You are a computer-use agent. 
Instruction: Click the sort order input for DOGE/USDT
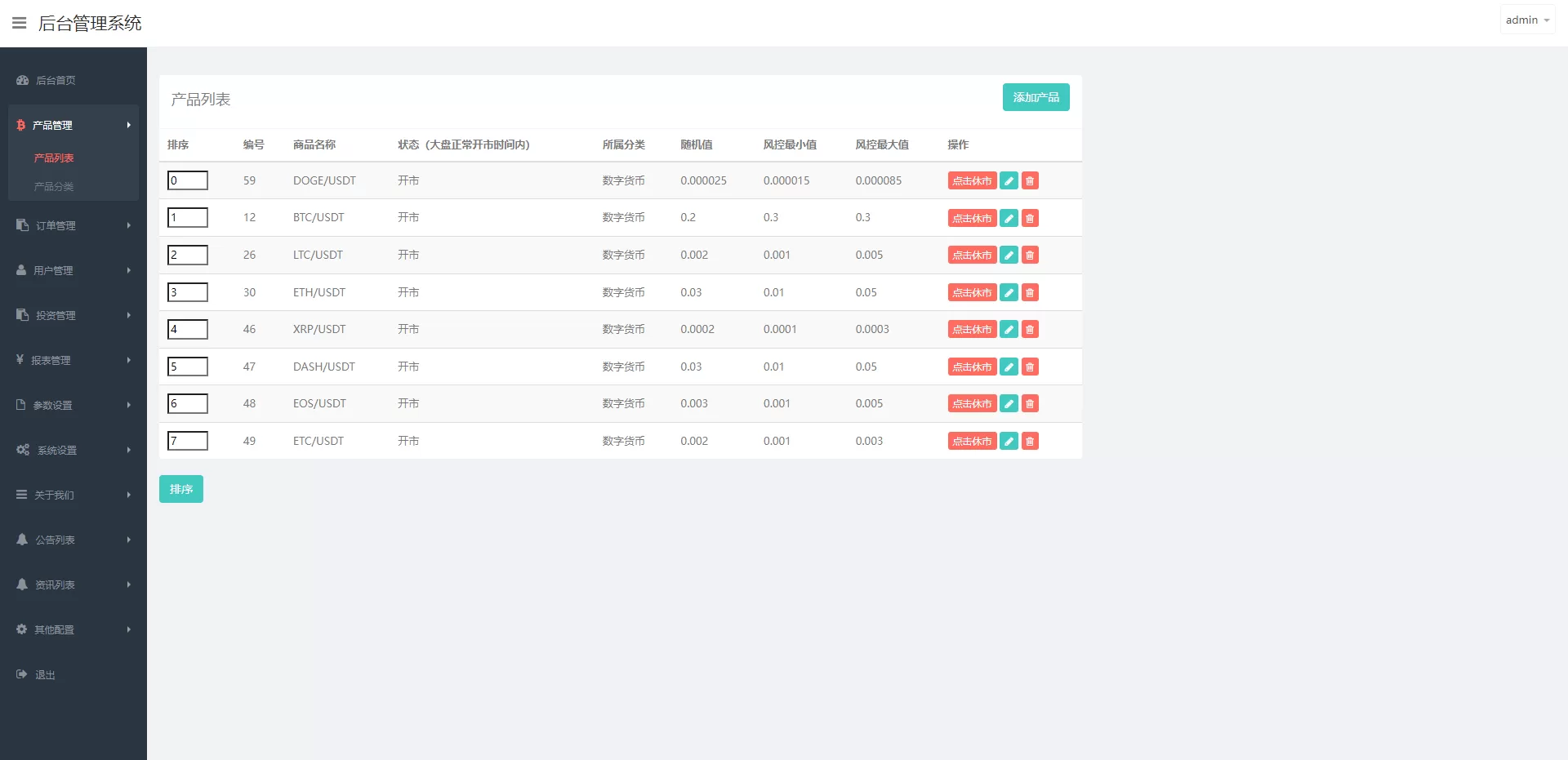point(188,180)
